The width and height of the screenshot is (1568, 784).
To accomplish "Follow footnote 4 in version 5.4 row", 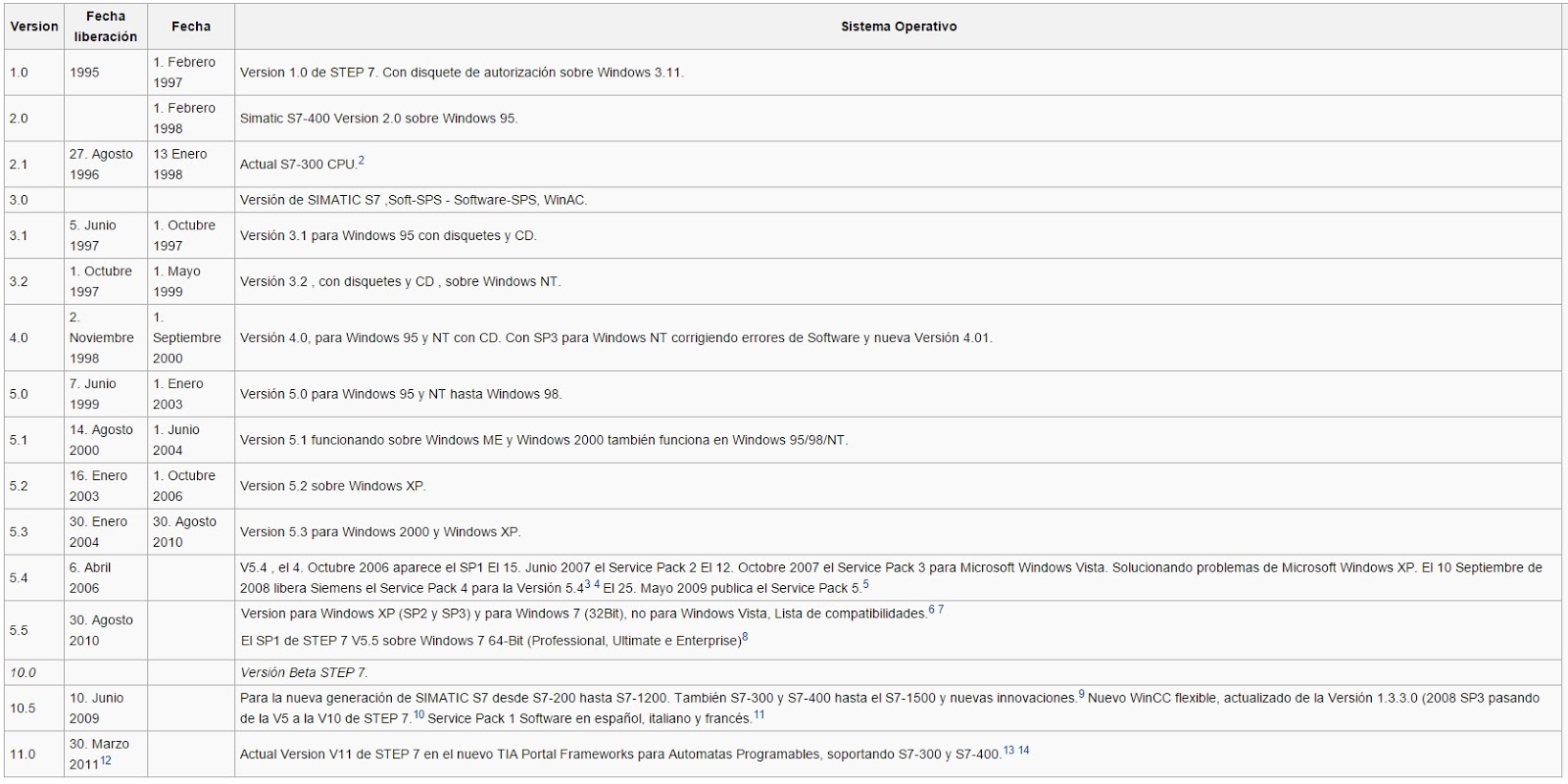I will 597,584.
